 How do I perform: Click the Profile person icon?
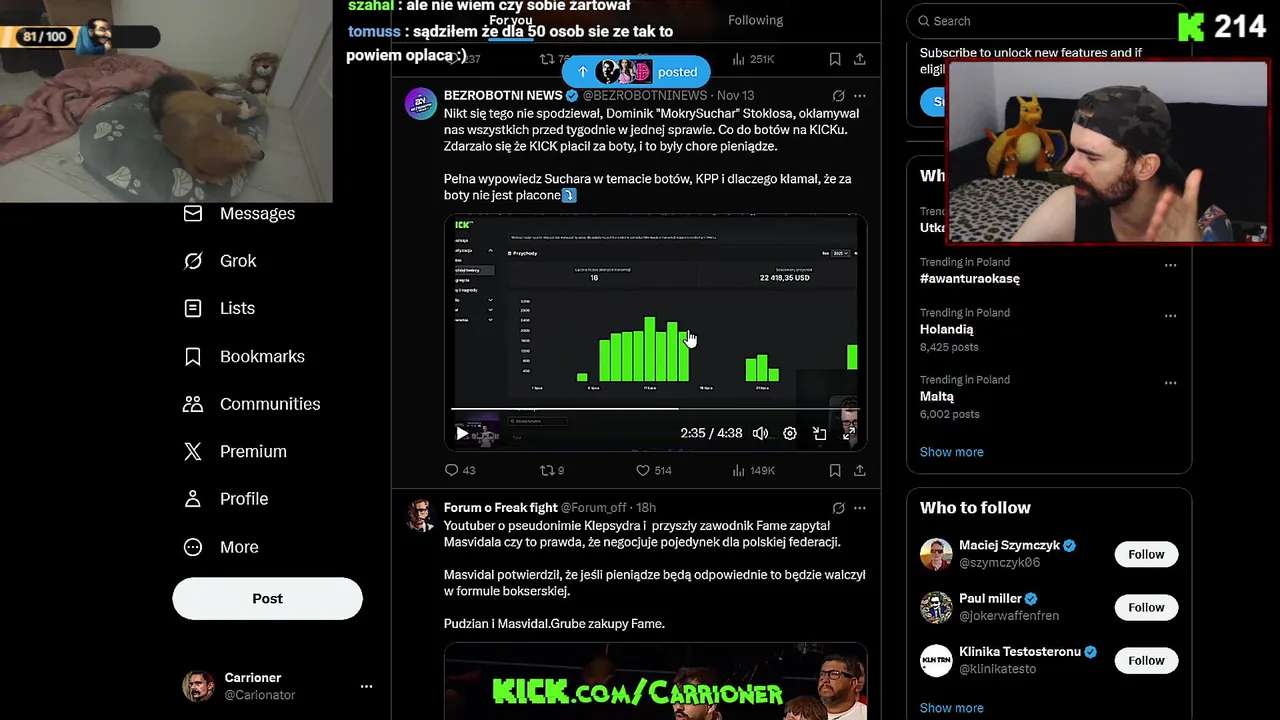pyautogui.click(x=193, y=499)
